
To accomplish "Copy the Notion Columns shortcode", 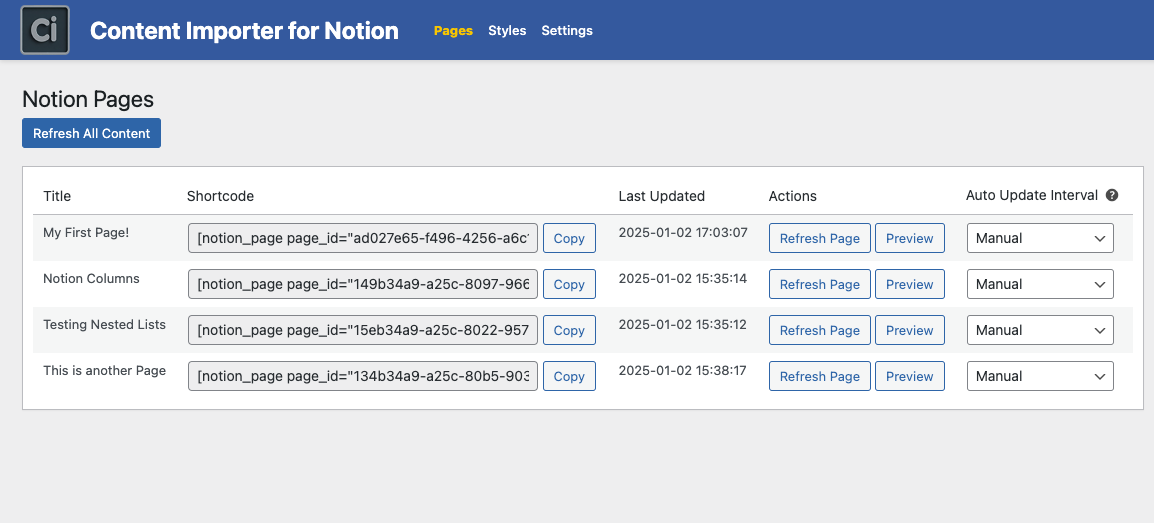I will pos(569,284).
